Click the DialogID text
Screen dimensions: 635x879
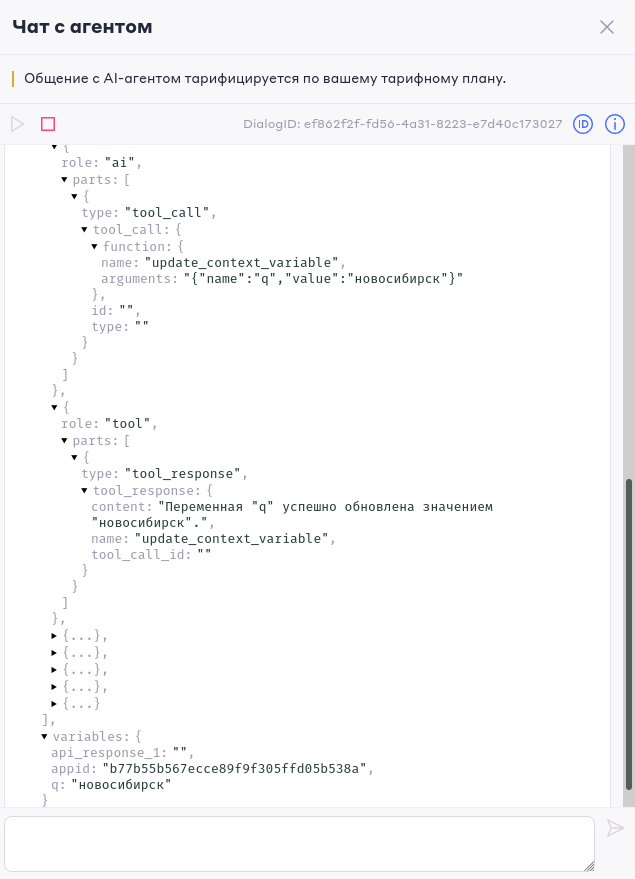402,124
